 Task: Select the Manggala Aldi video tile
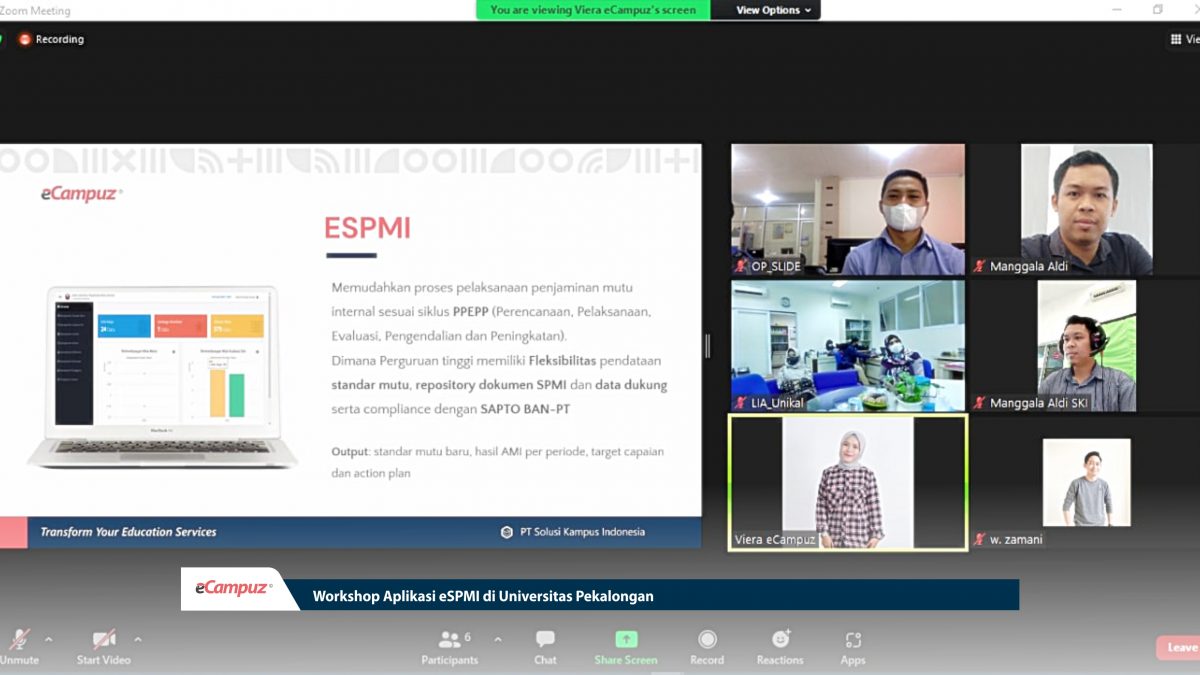pyautogui.click(x=1085, y=209)
